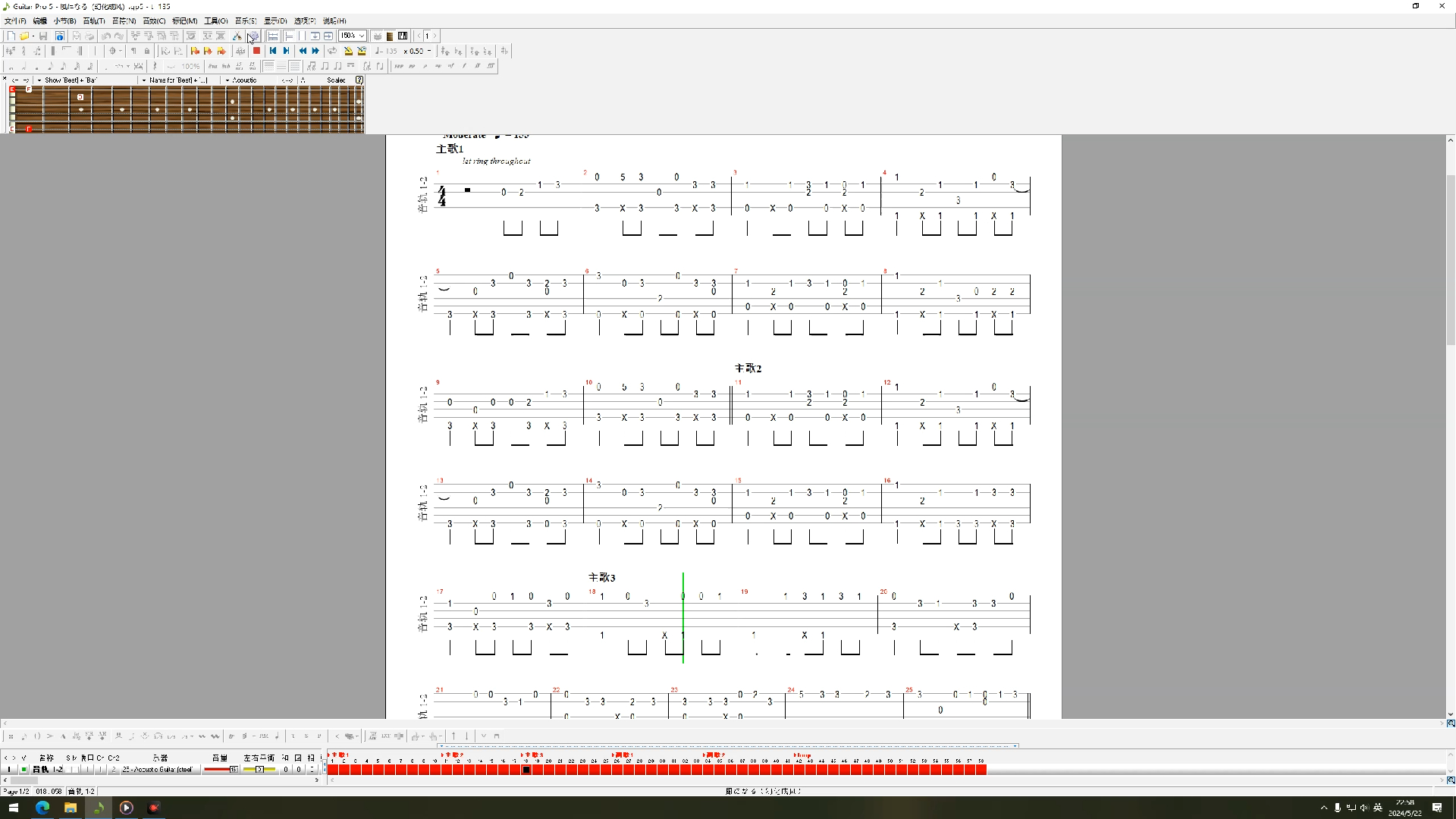Save the current file
Viewport: 1456px width, 819px height.
[43, 36]
